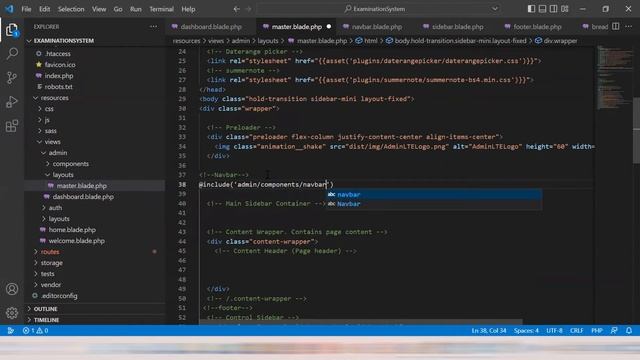Open the Accounts icon in activity bar
The image size is (640, 360).
click(x=12, y=289)
